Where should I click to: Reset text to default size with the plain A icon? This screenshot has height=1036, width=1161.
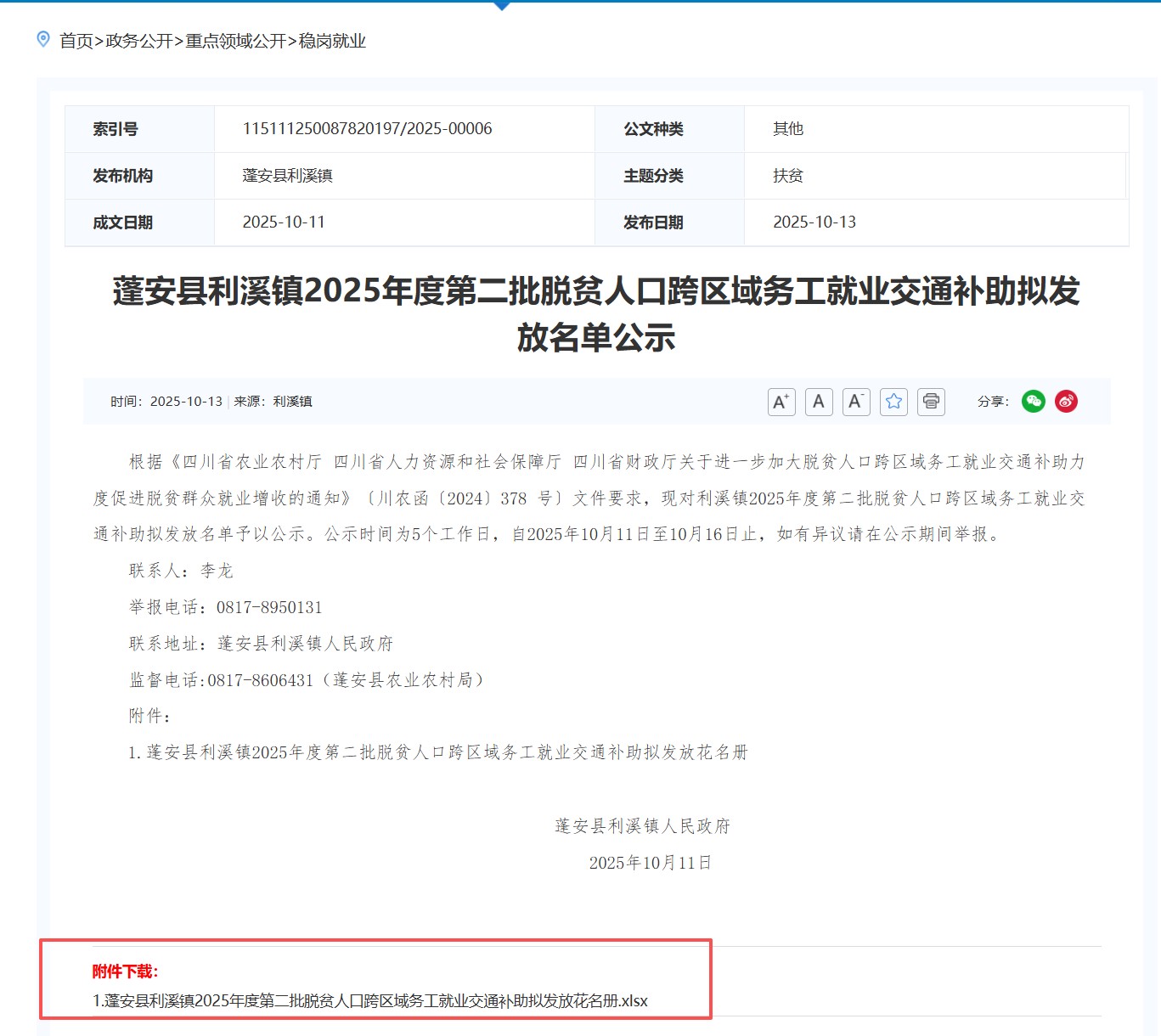[x=818, y=402]
